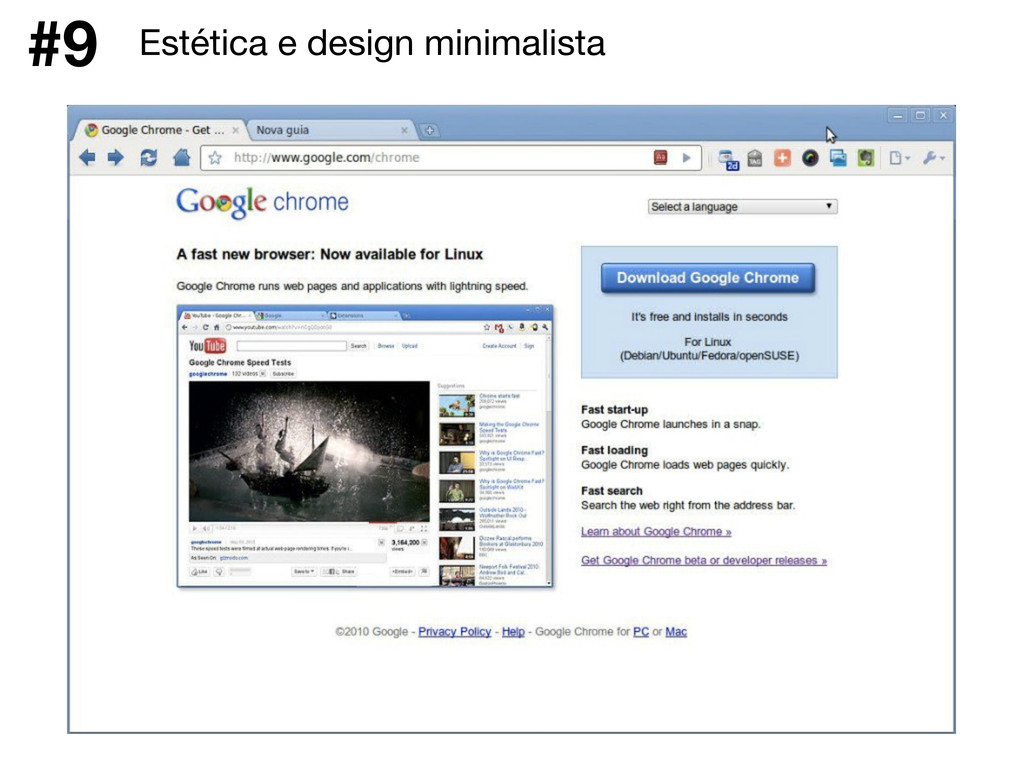The width and height of the screenshot is (1024, 768).
Task: Open the Mac link in footer
Action: point(676,632)
